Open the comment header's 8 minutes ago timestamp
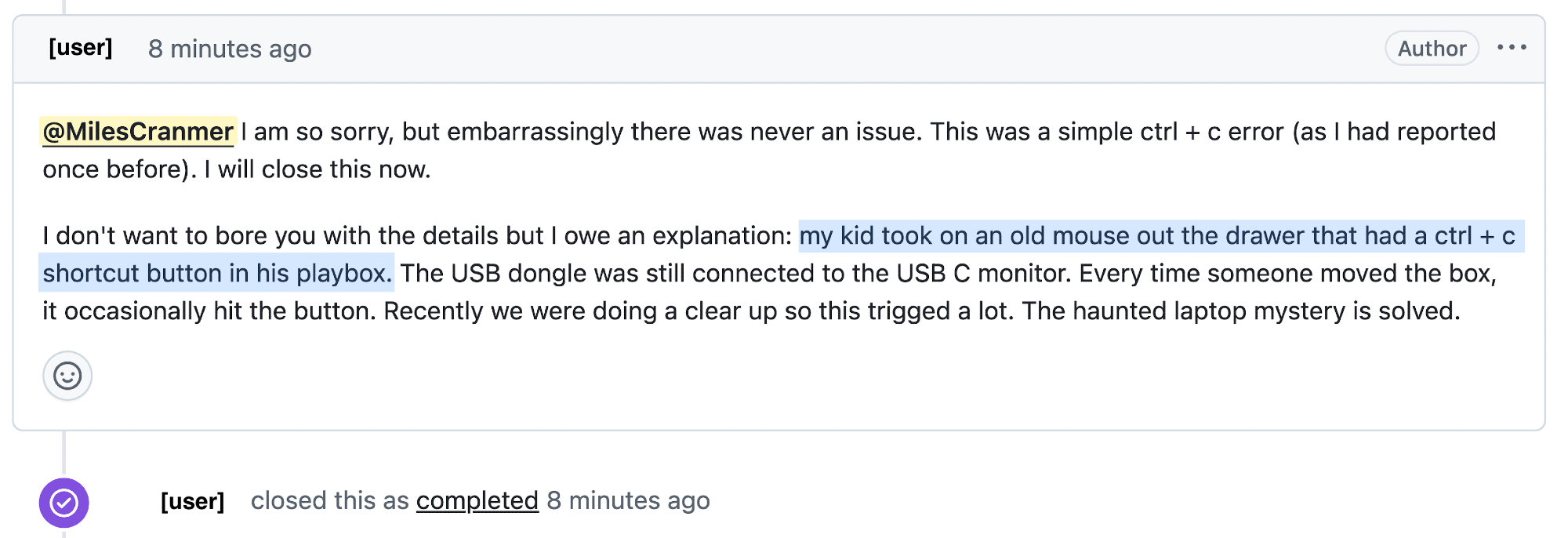 click(230, 49)
